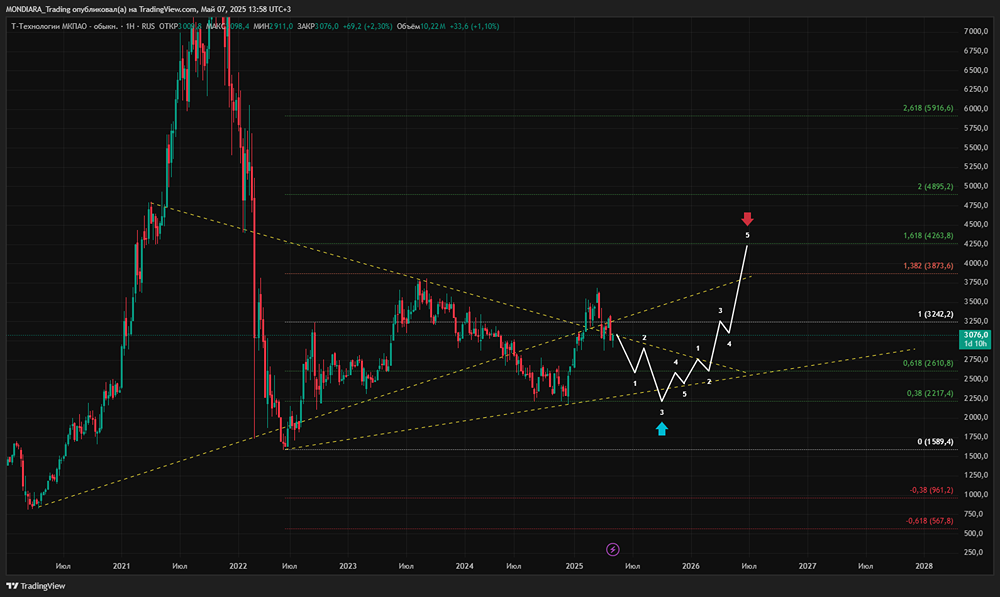The height and width of the screenshot is (597, 1000).
Task: Click 2028 on the time axis
Action: pos(923,566)
